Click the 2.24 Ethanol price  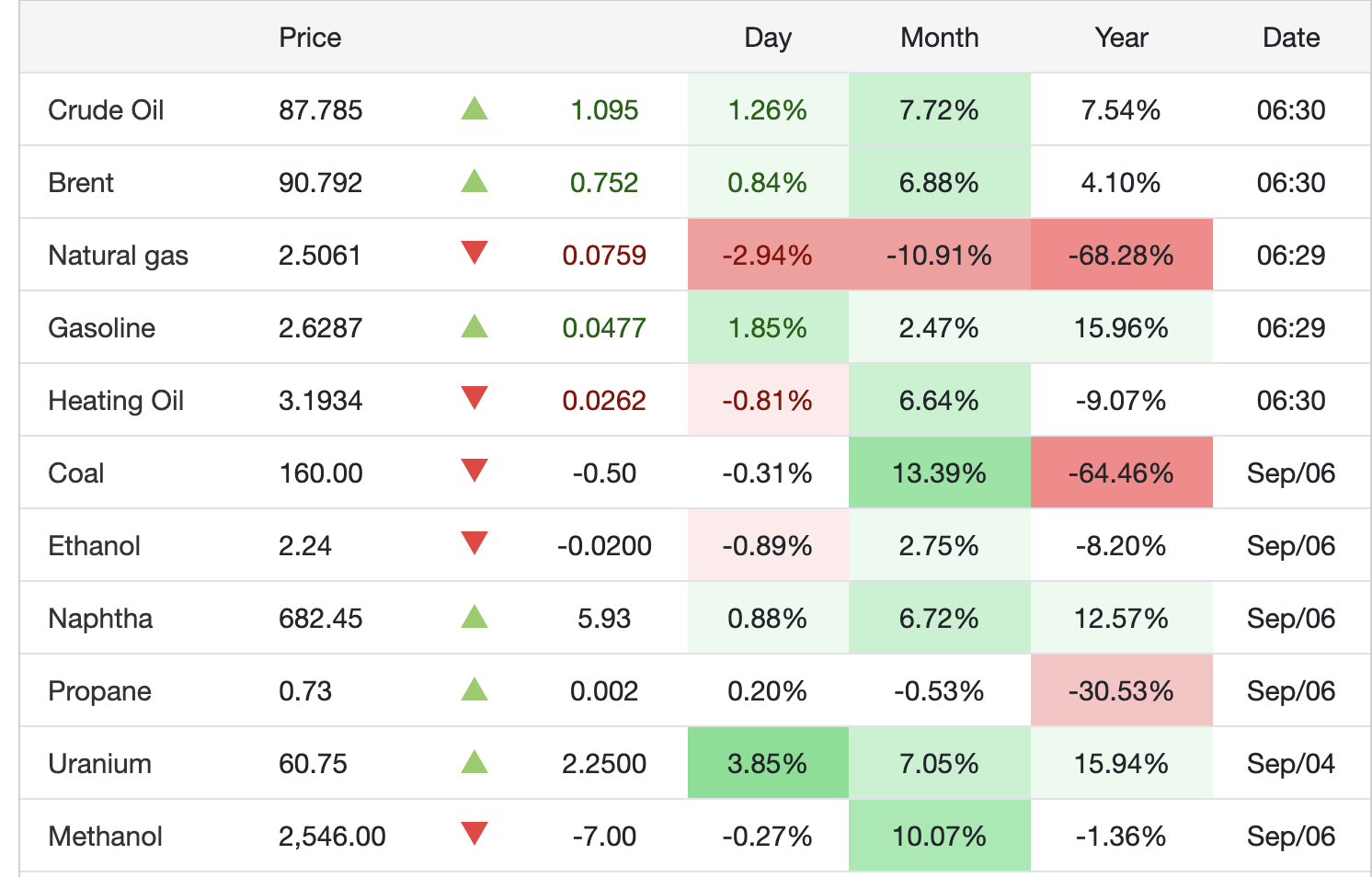(305, 546)
